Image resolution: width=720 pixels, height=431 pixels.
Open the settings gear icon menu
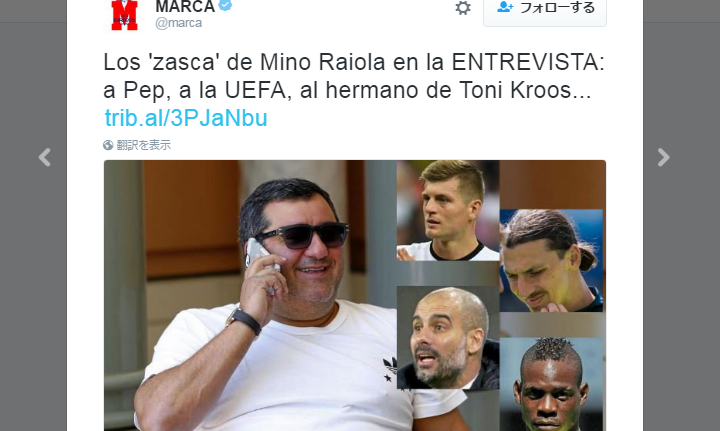click(x=463, y=8)
